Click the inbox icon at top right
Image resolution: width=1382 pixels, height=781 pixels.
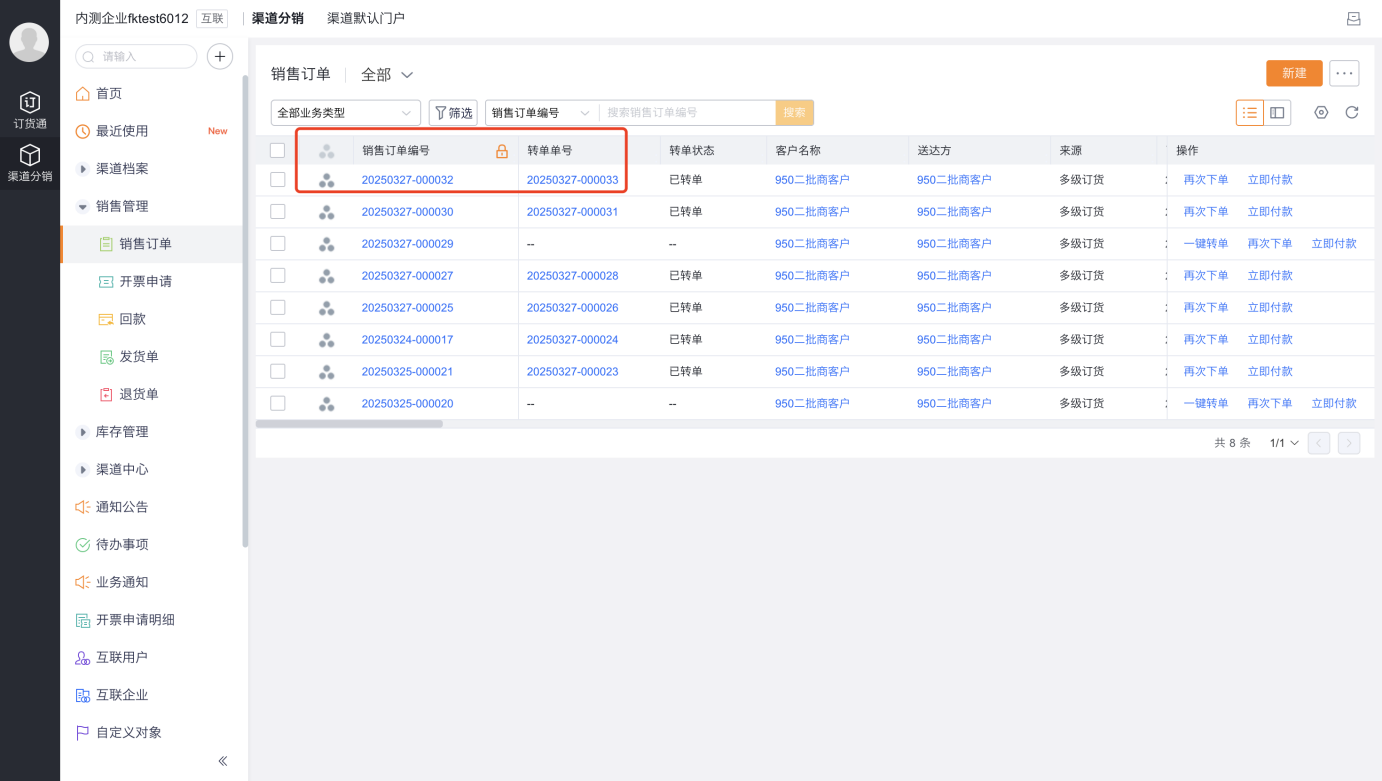point(1354,19)
